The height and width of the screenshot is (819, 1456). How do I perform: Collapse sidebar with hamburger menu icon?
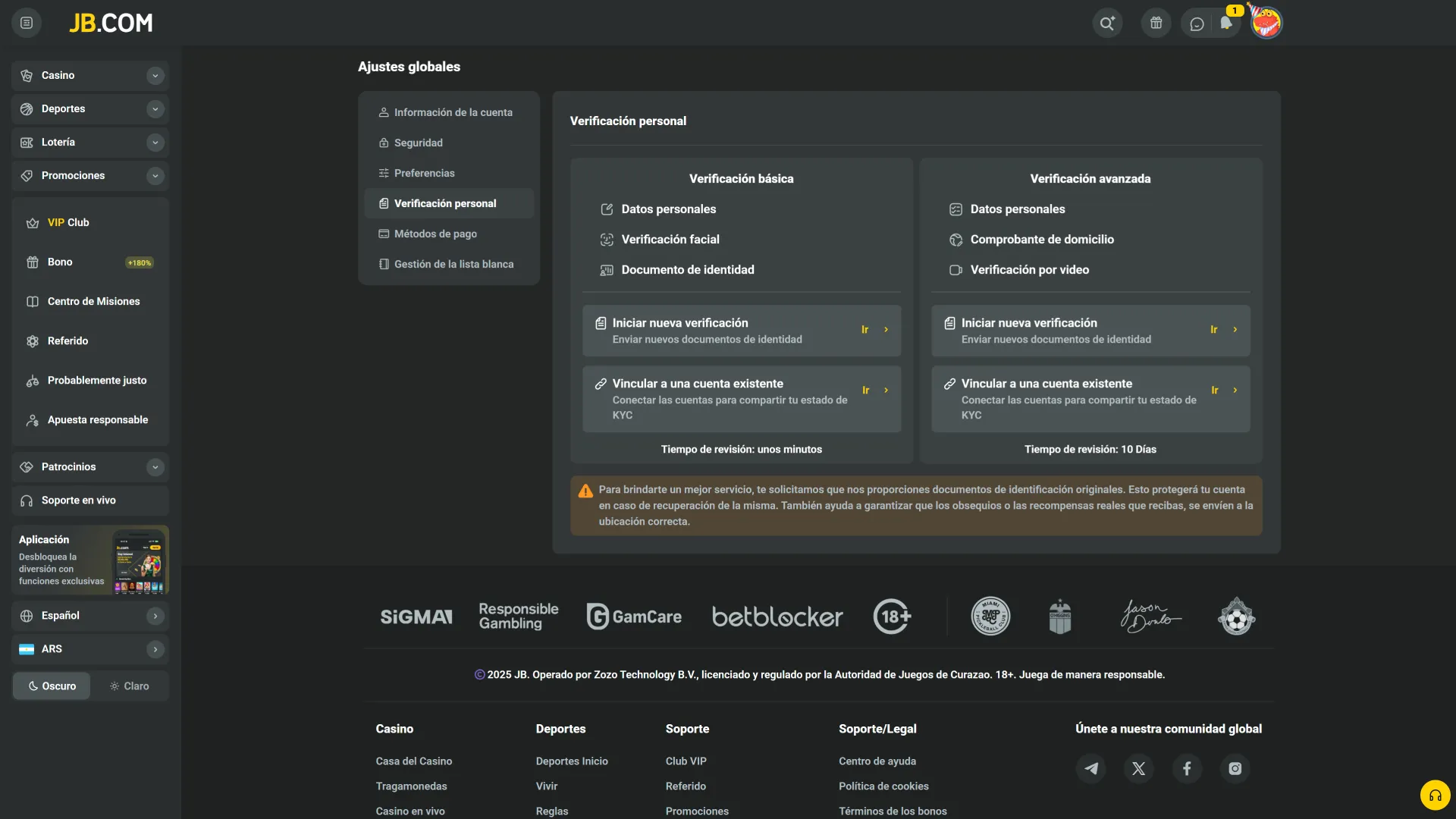(27, 23)
